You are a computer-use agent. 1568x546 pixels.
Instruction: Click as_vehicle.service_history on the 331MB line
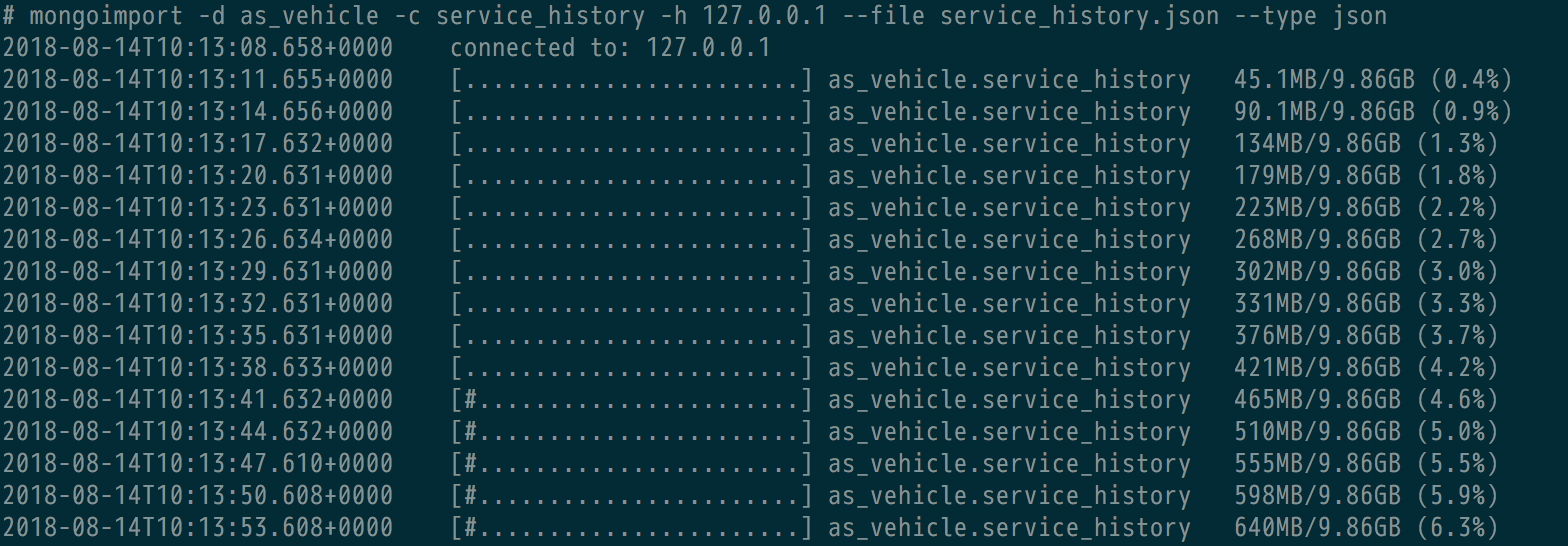(x=1009, y=304)
